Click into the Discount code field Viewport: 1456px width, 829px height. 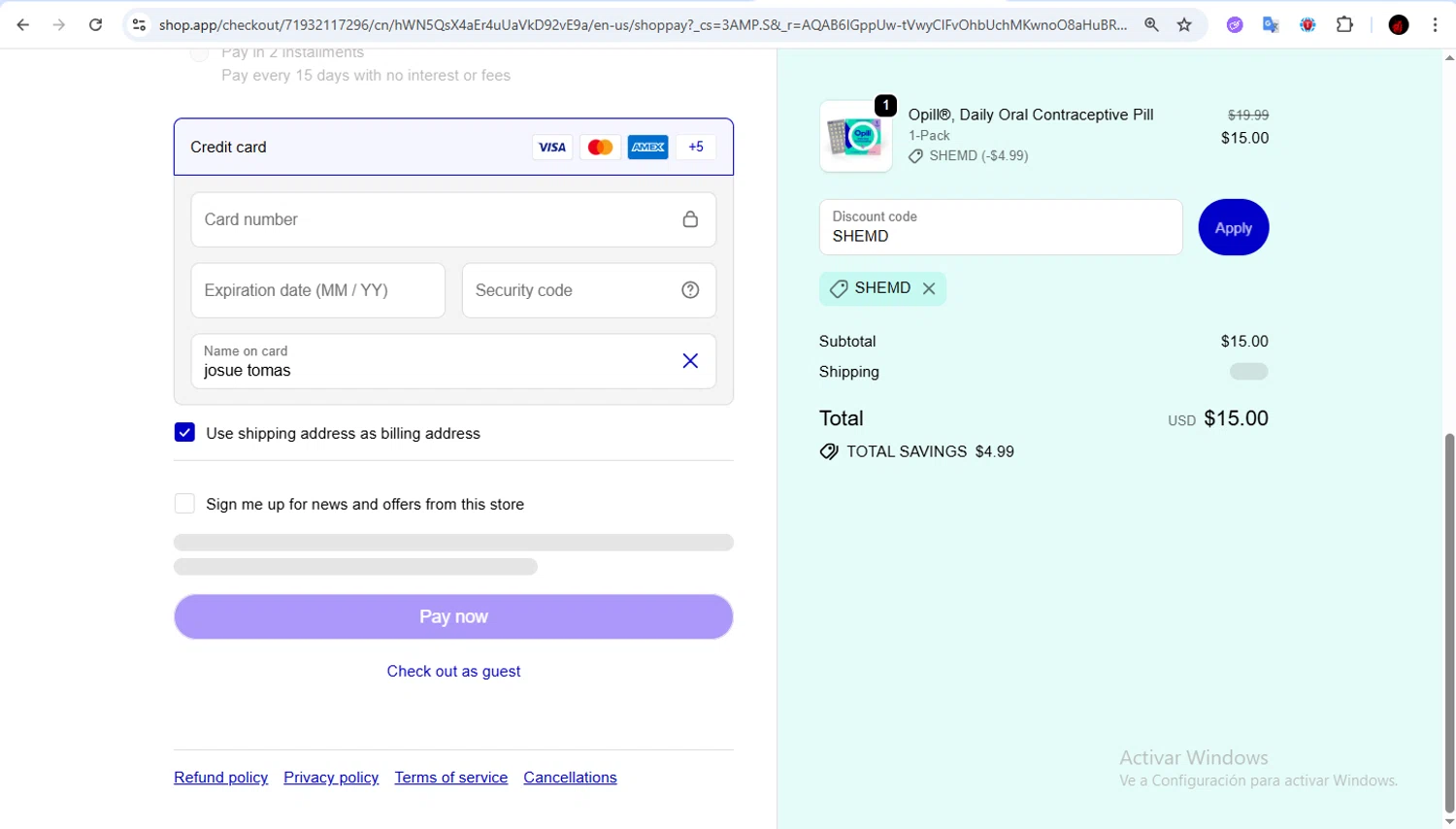pyautogui.click(x=1001, y=227)
